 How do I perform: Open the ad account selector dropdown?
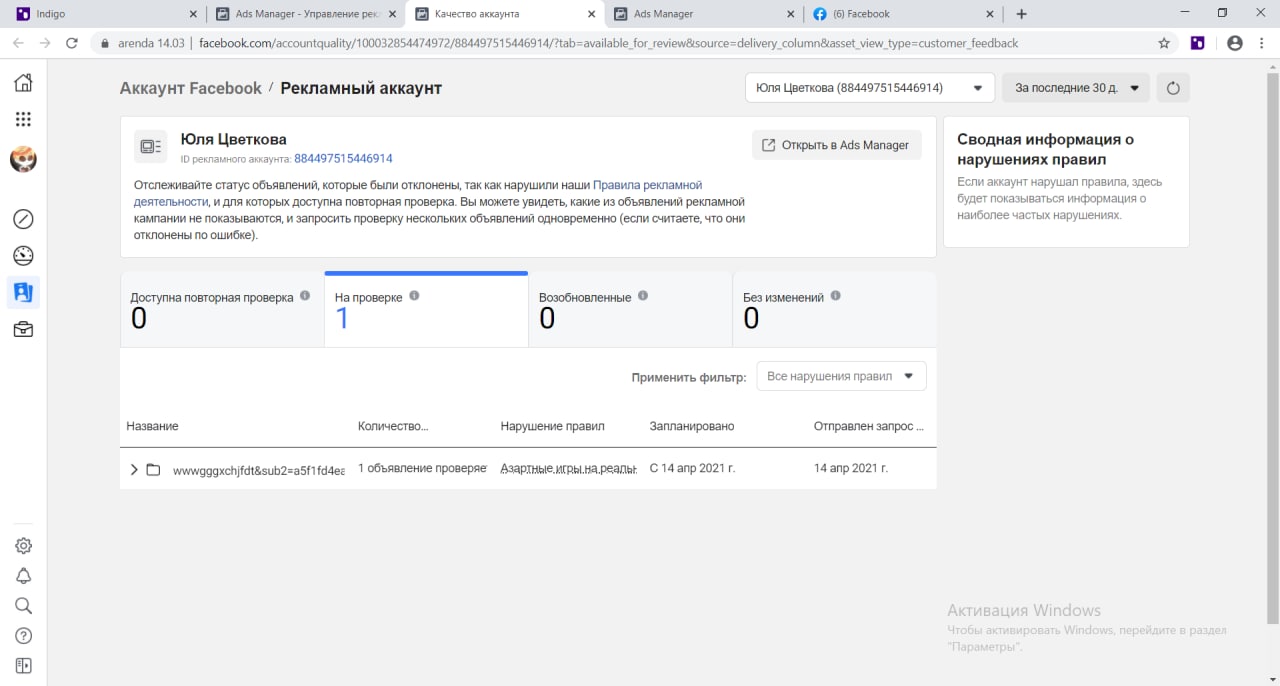click(870, 88)
